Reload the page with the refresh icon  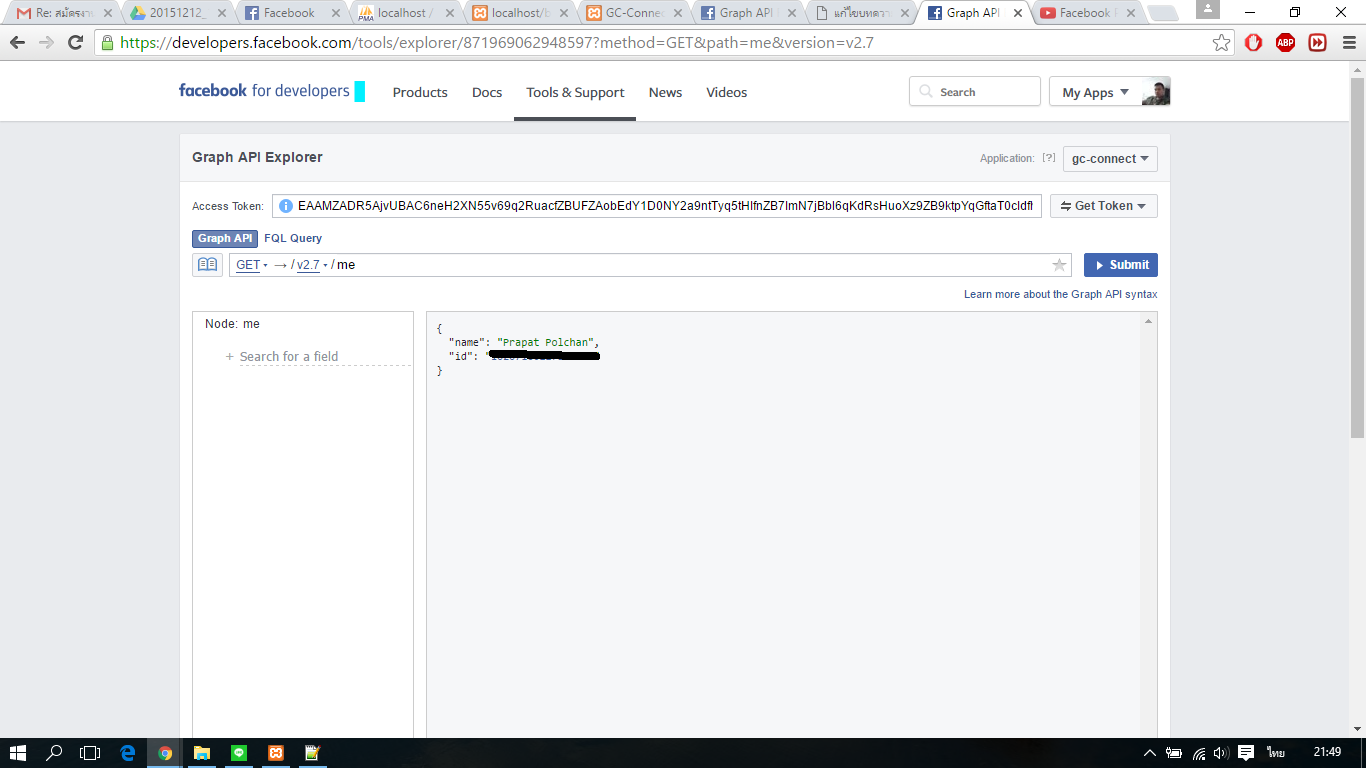tap(75, 43)
